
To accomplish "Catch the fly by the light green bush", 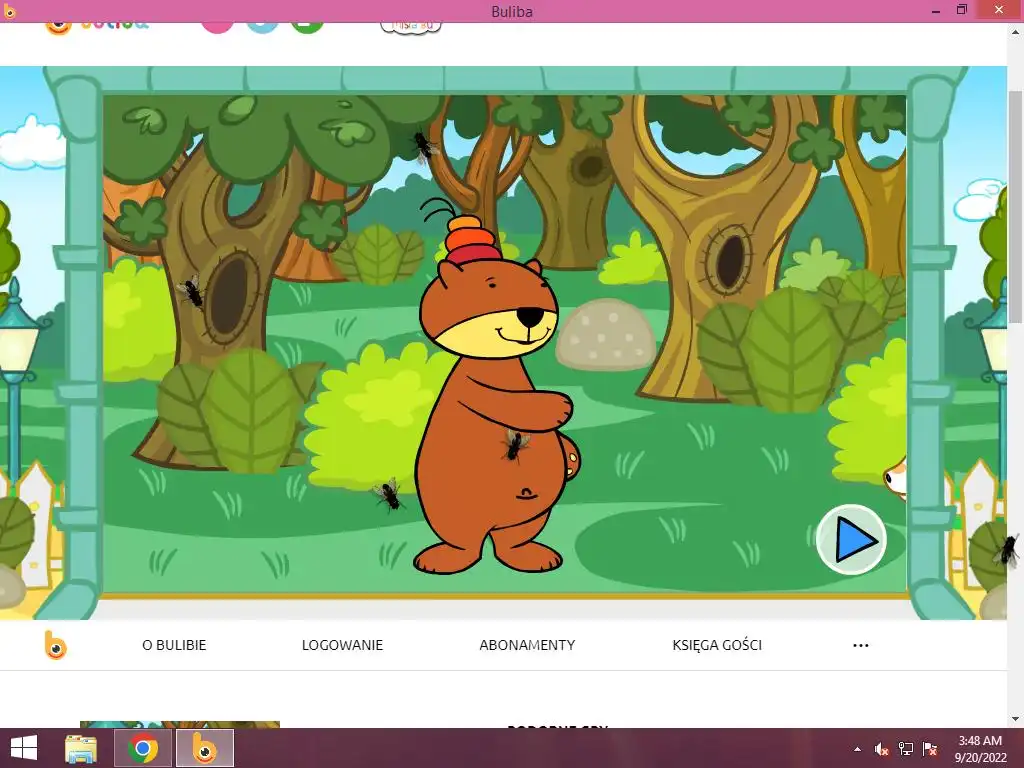I will point(388,494).
